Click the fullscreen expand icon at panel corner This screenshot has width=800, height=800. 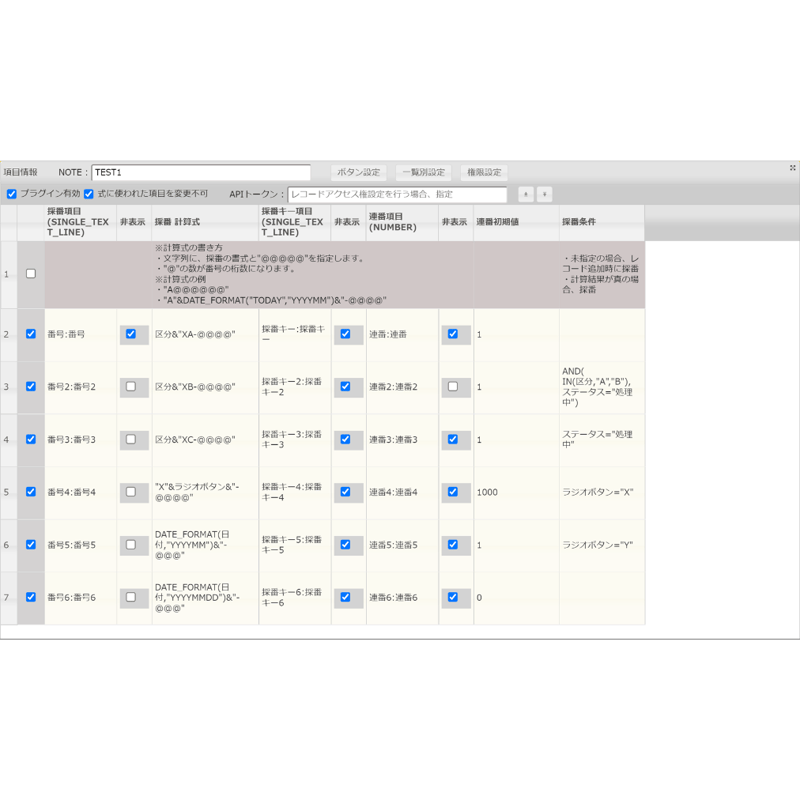[792, 168]
